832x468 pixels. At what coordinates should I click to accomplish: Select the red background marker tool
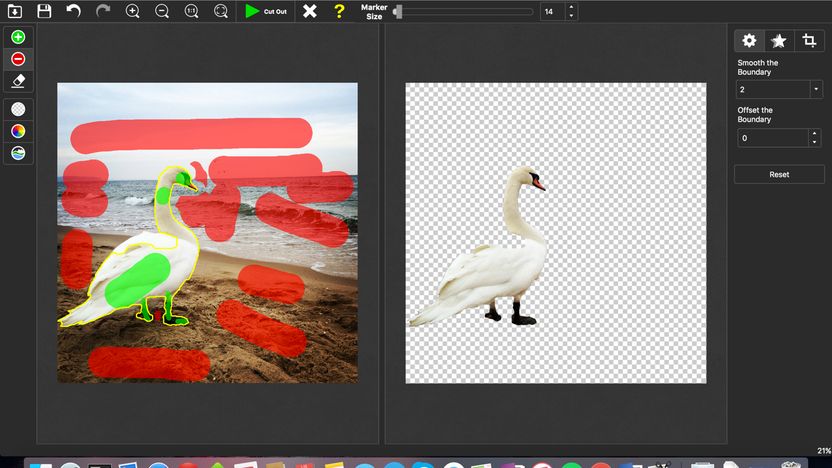tap(18, 59)
